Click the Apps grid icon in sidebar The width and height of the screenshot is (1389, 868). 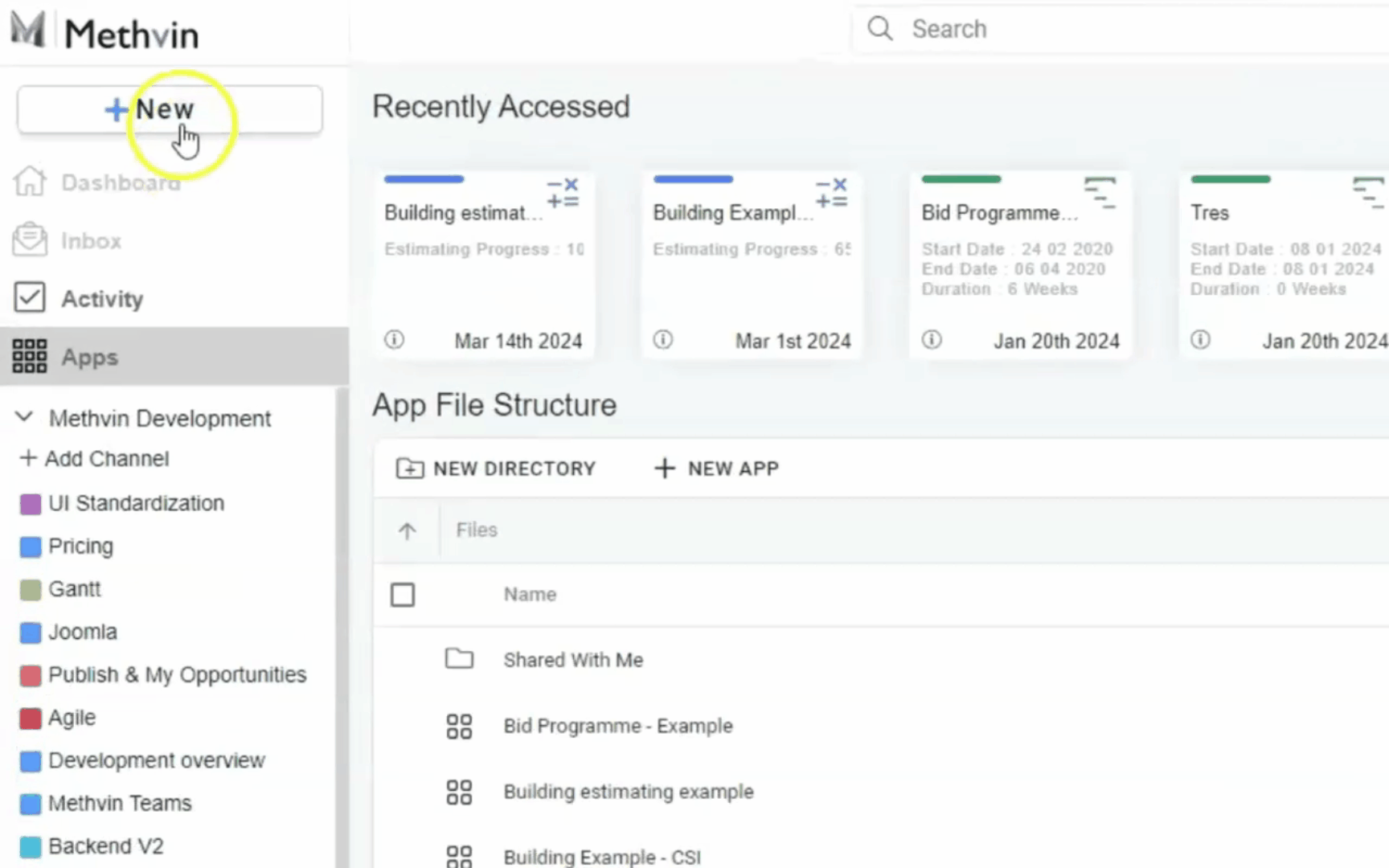[30, 356]
